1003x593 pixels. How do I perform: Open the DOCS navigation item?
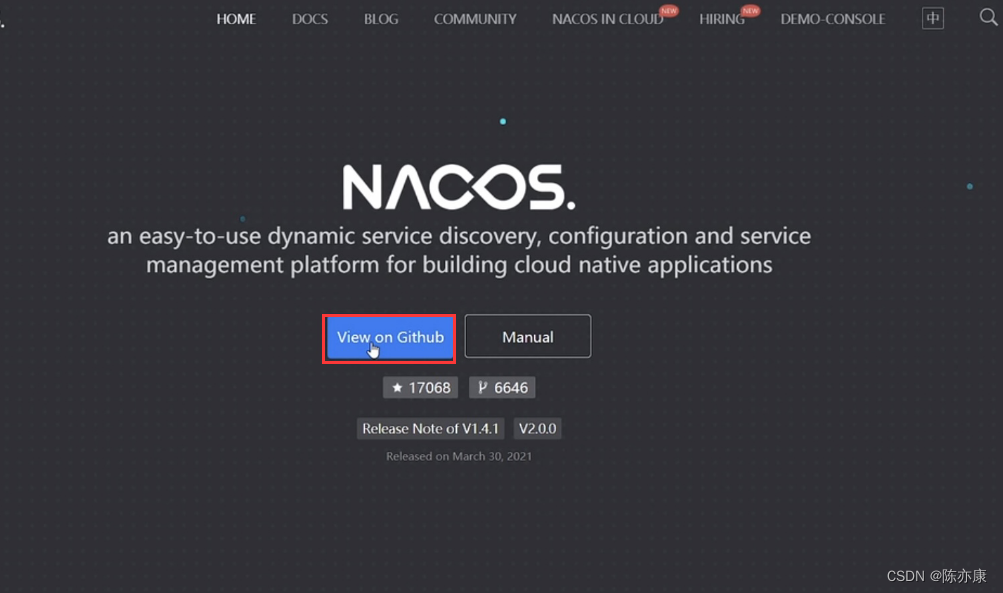pyautogui.click(x=310, y=19)
